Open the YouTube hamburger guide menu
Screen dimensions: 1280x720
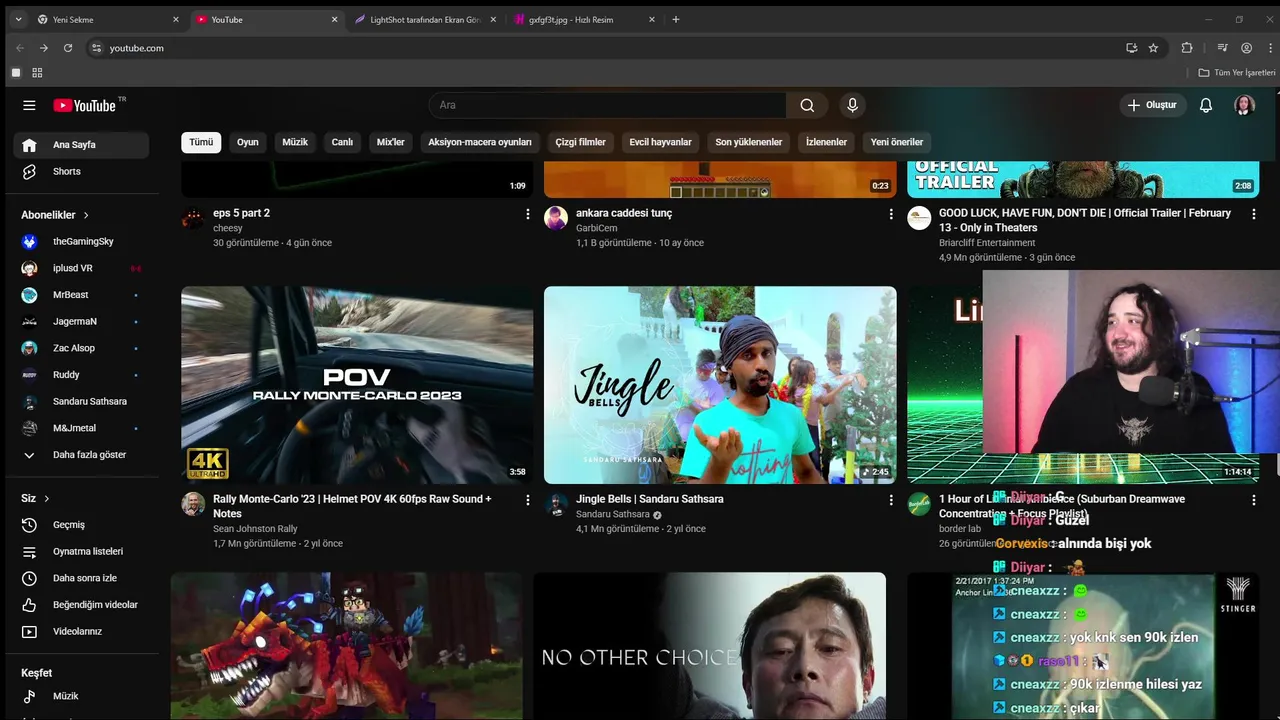tap(29, 105)
